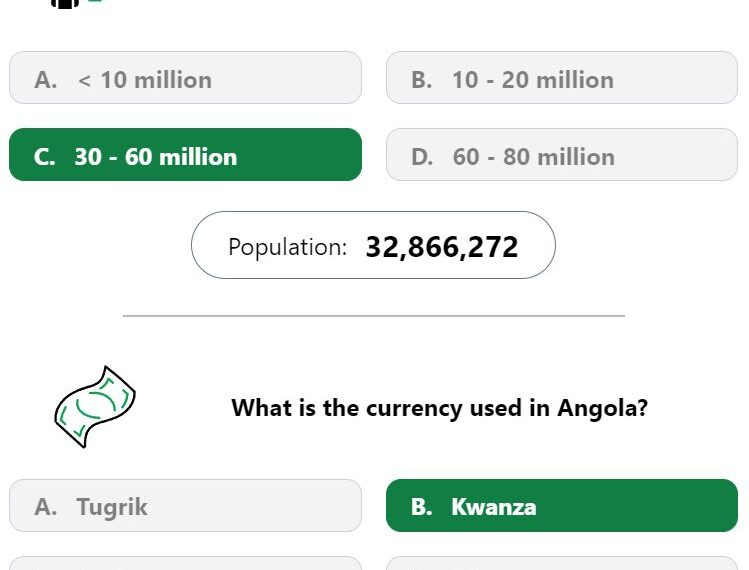The height and width of the screenshot is (570, 749).
Task: Choose the green Kwanza answer option
Action: [562, 505]
